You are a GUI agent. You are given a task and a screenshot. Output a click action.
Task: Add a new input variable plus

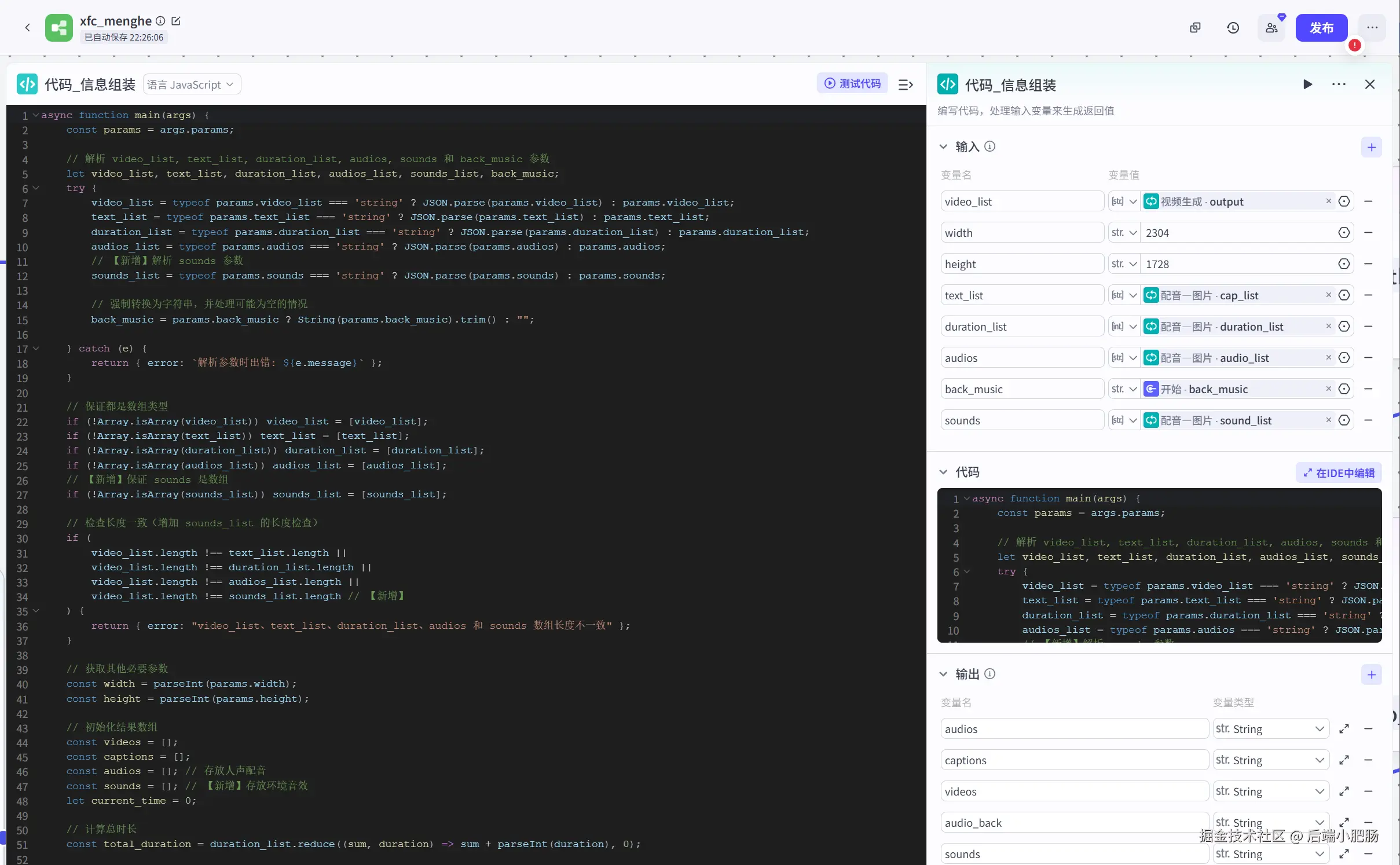1371,147
